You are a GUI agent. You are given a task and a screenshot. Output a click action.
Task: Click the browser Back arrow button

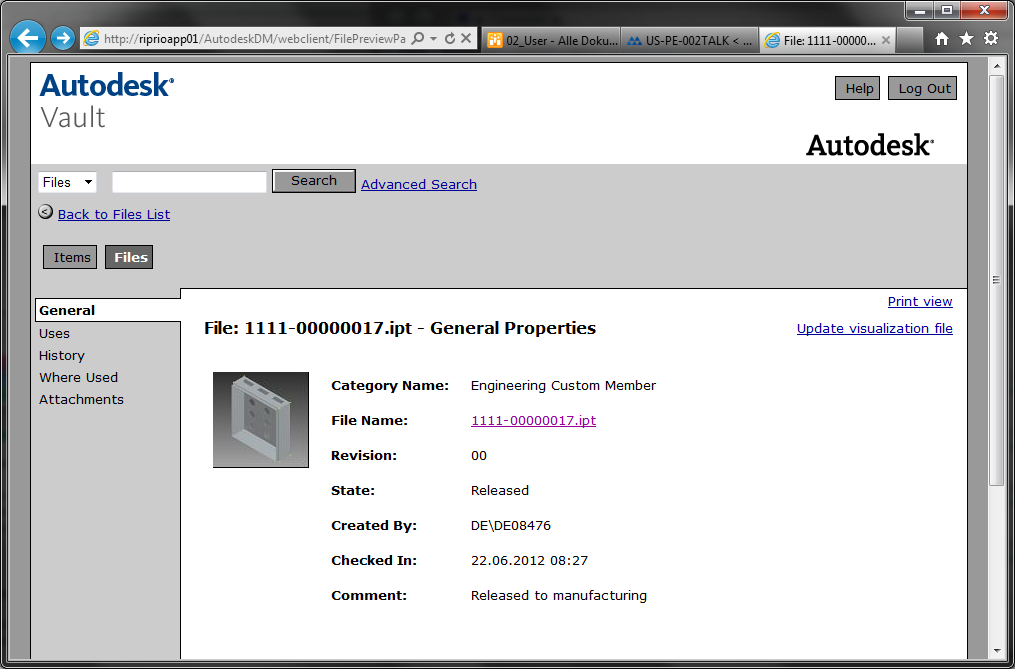pos(28,39)
